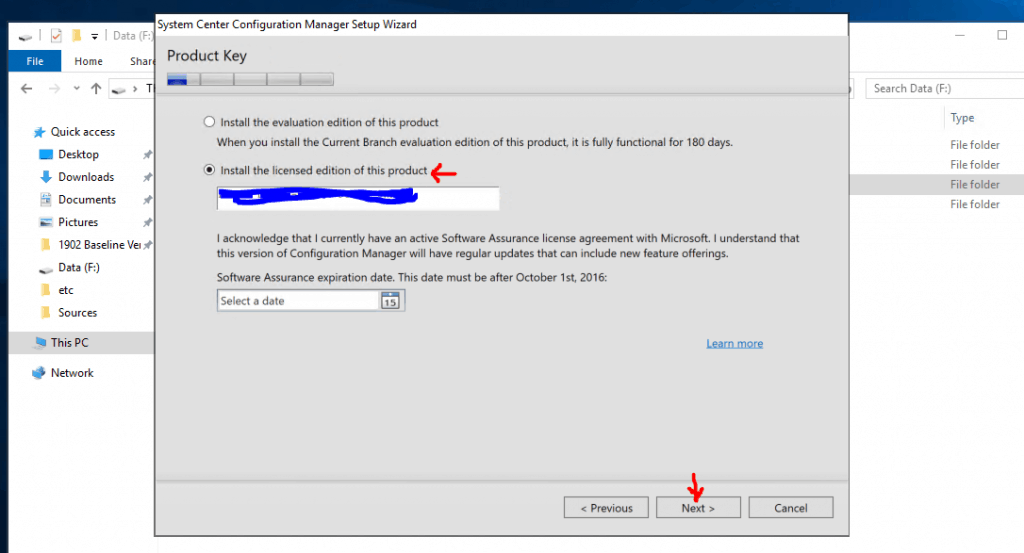The image size is (1024, 553).
Task: Click the pin icon beside 1902 Baseline
Action: coord(148,245)
